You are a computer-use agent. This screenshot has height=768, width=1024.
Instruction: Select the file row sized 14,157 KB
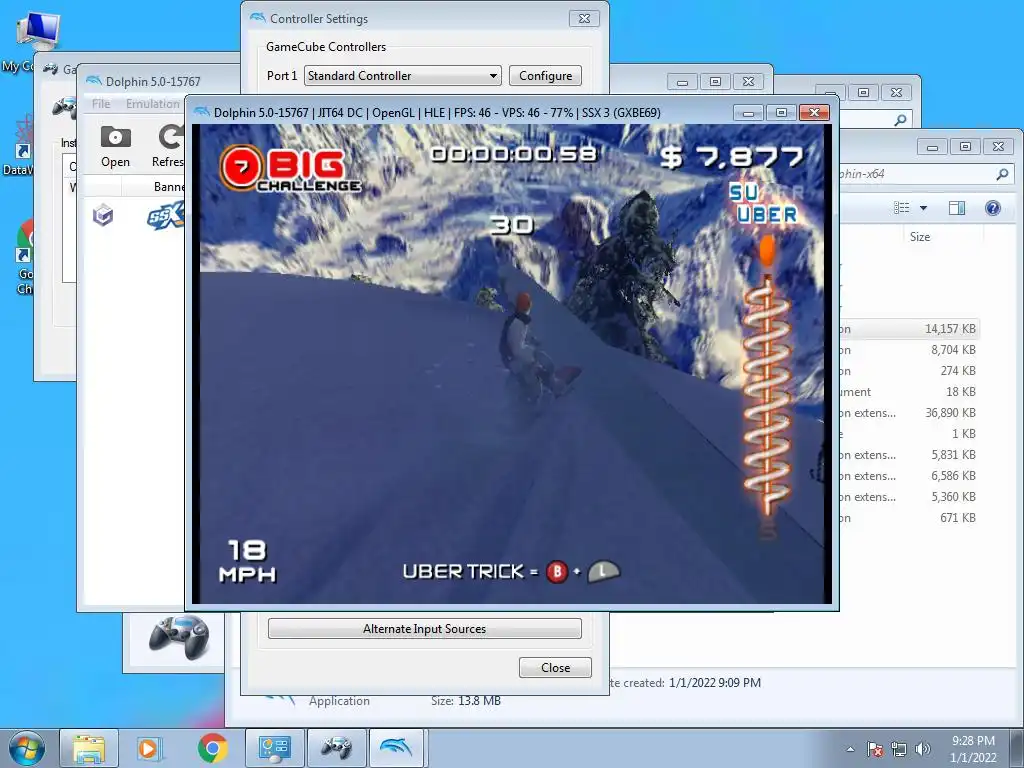[909, 329]
